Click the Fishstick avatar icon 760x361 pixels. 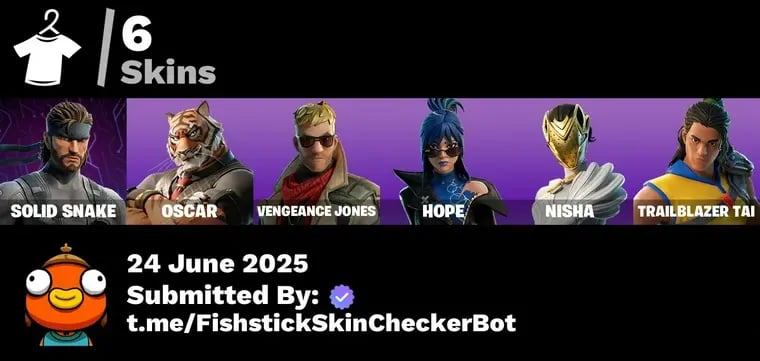click(65, 294)
